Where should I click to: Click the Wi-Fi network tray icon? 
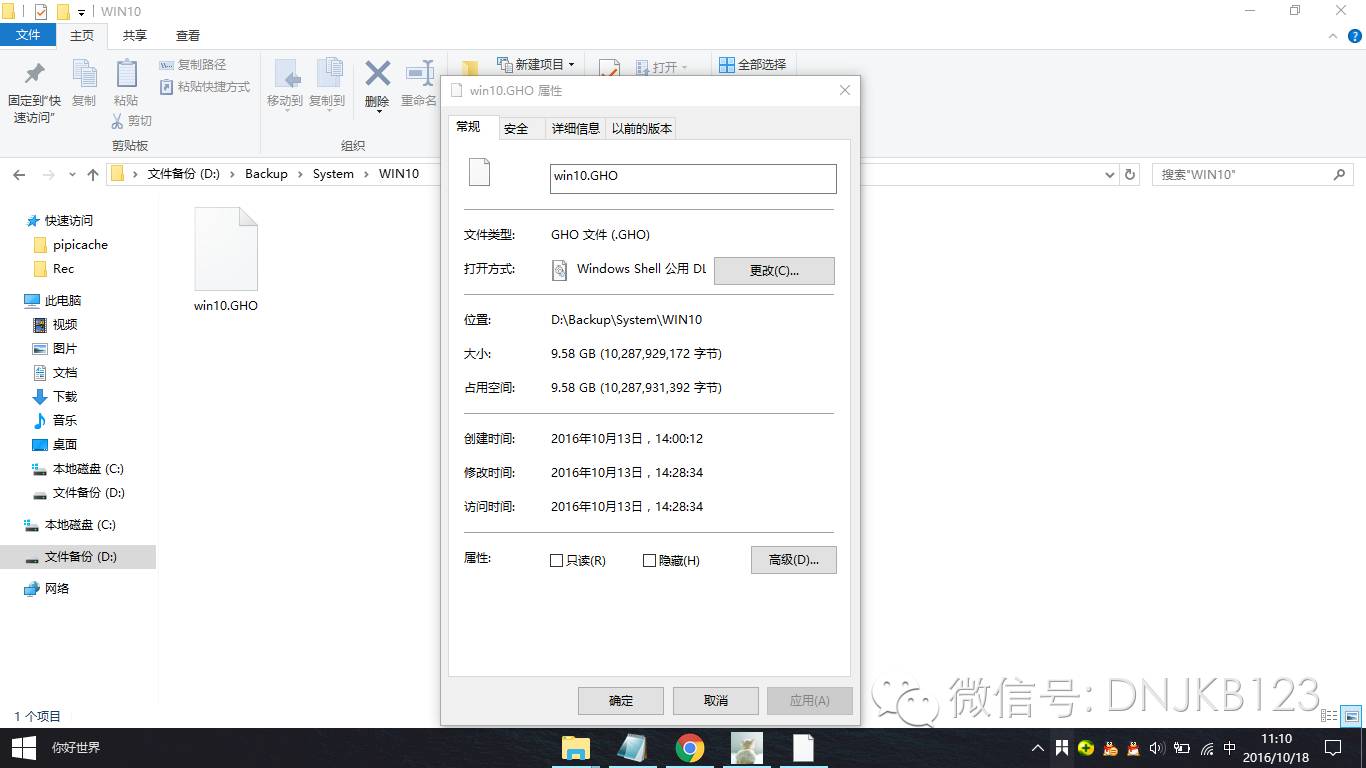[1207, 748]
